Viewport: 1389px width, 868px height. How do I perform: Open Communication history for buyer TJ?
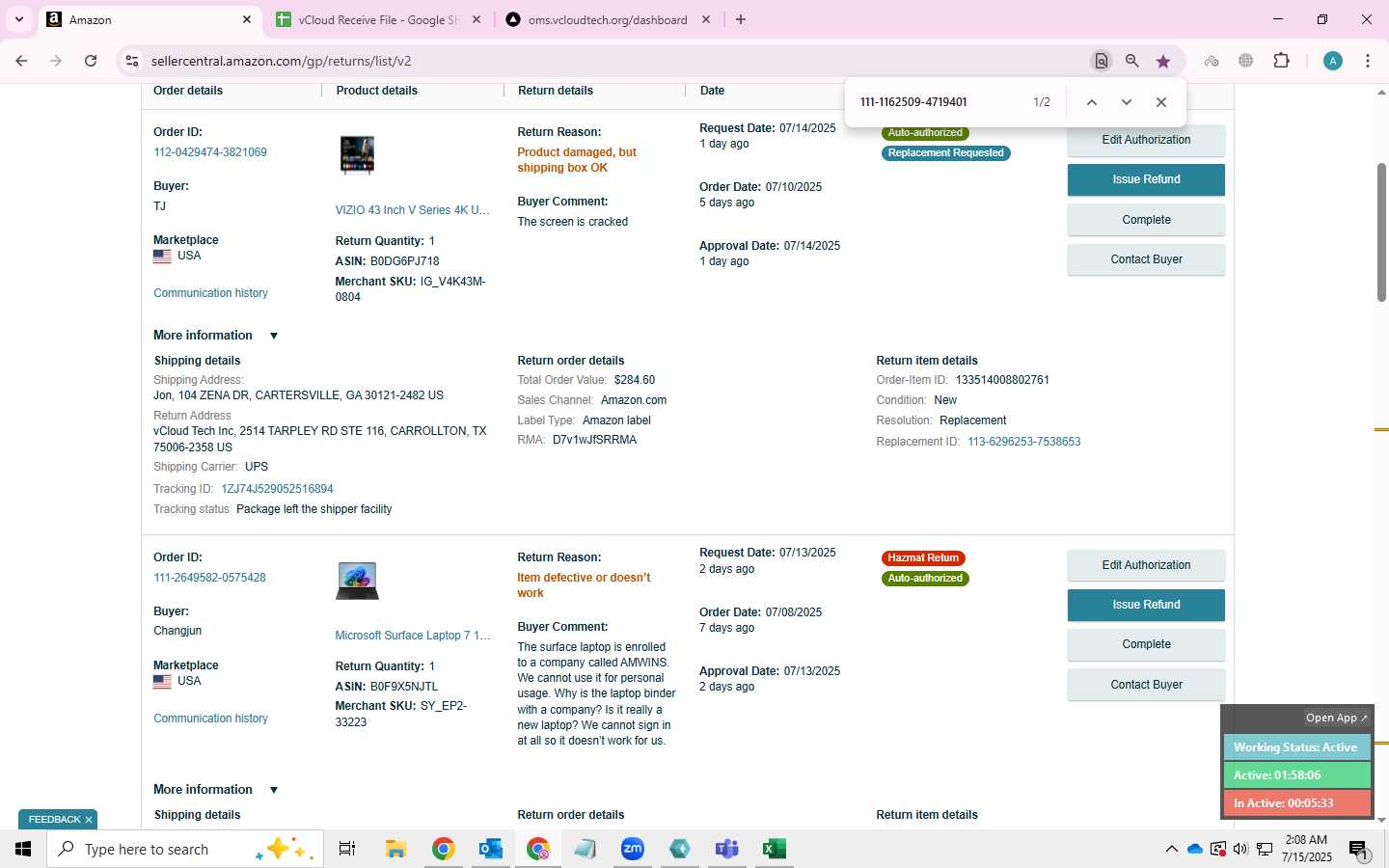pos(210,293)
